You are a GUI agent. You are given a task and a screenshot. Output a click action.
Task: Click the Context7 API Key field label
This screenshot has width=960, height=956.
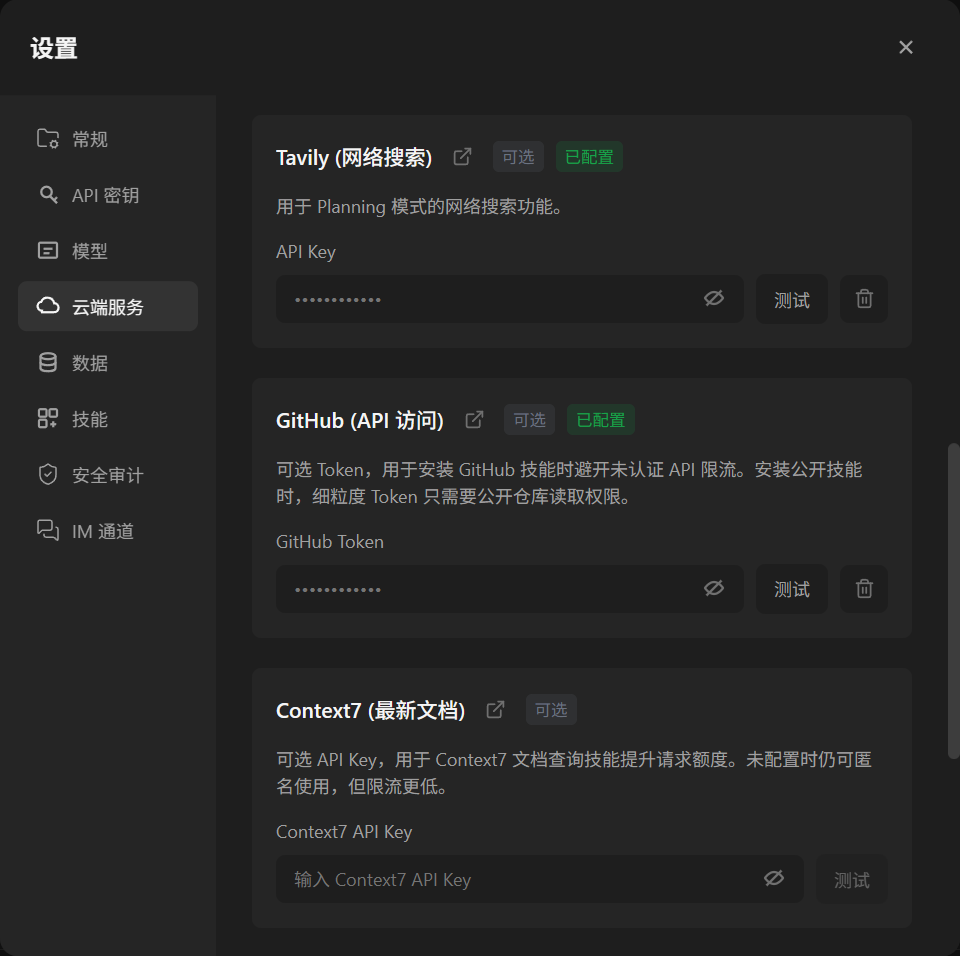click(344, 832)
